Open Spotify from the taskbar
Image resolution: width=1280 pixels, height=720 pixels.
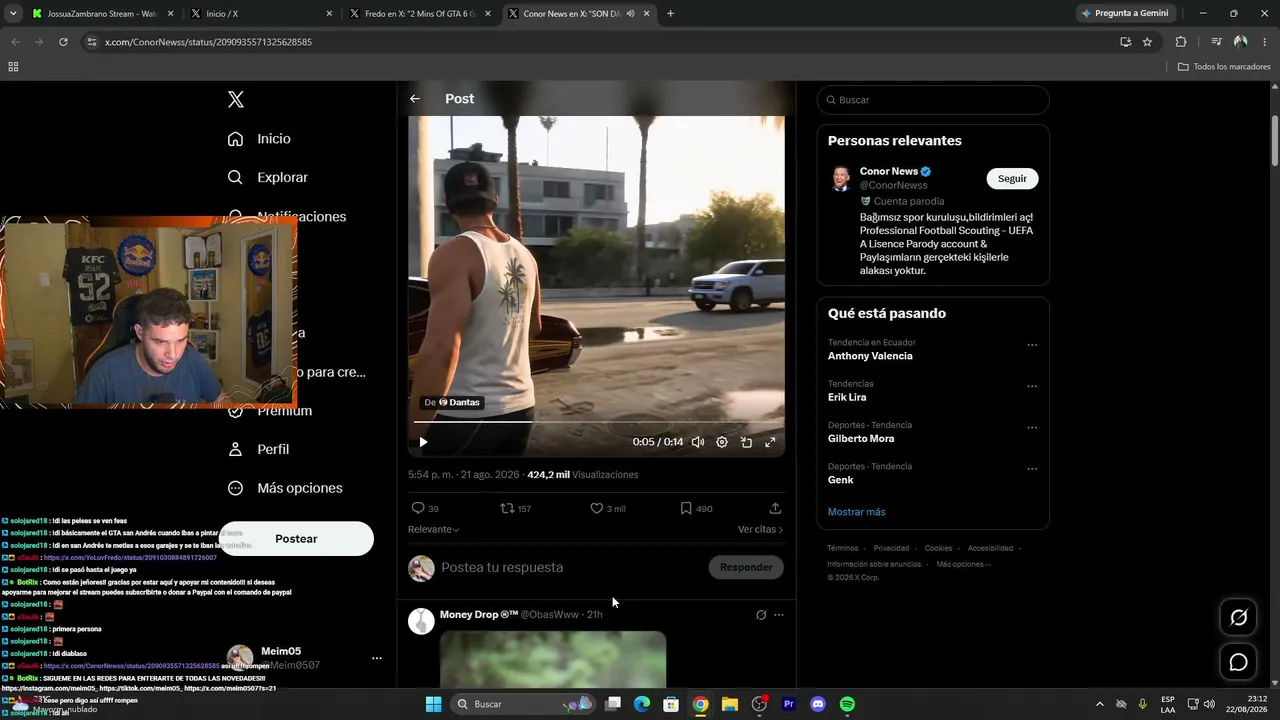pos(847,704)
